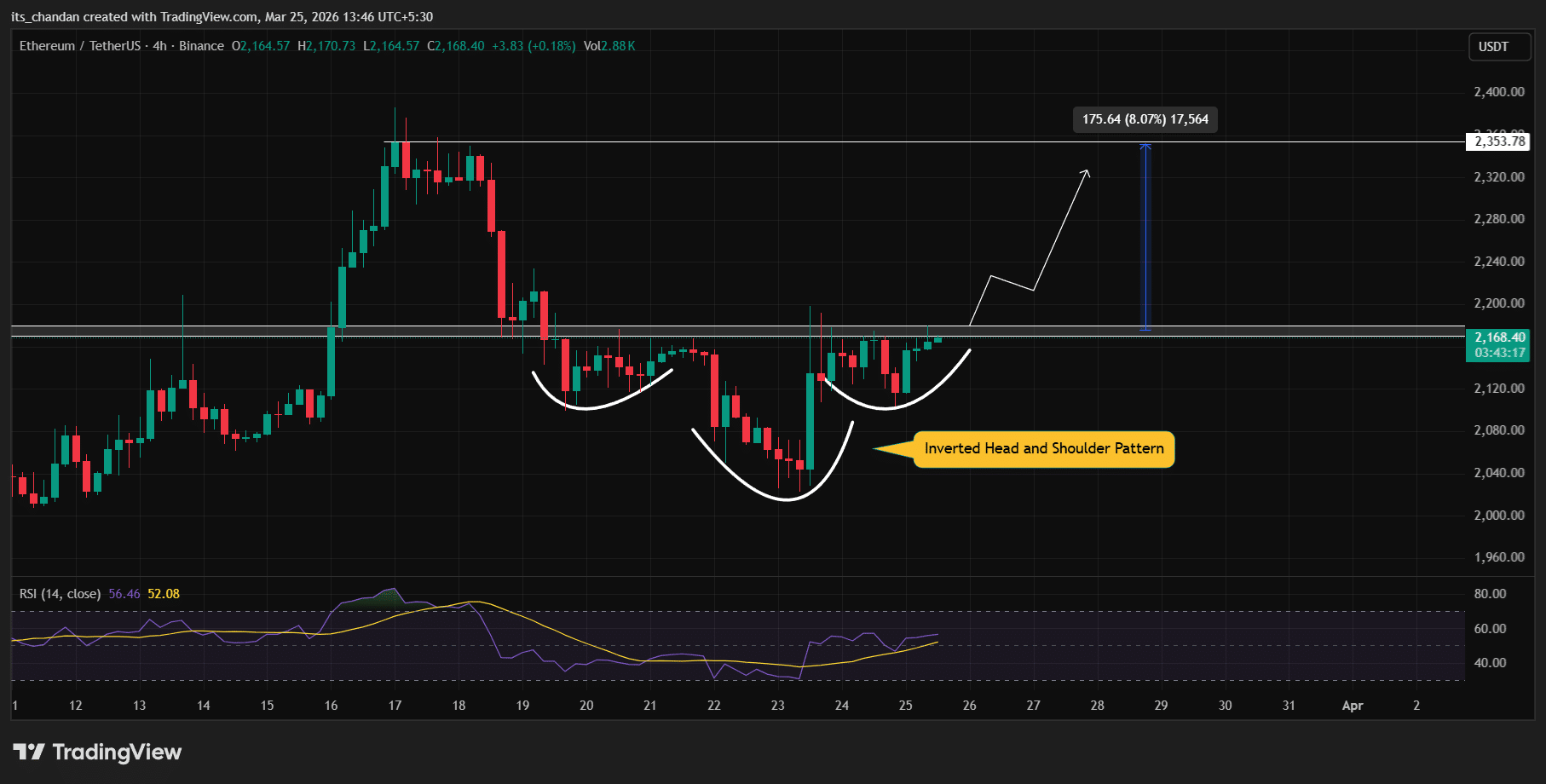Open the USDT currency selector

(1493, 47)
